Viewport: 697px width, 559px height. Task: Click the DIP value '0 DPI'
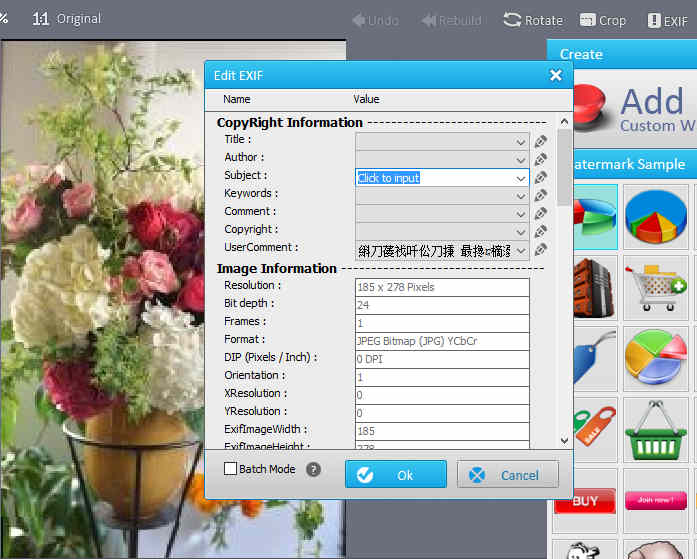tap(442, 359)
